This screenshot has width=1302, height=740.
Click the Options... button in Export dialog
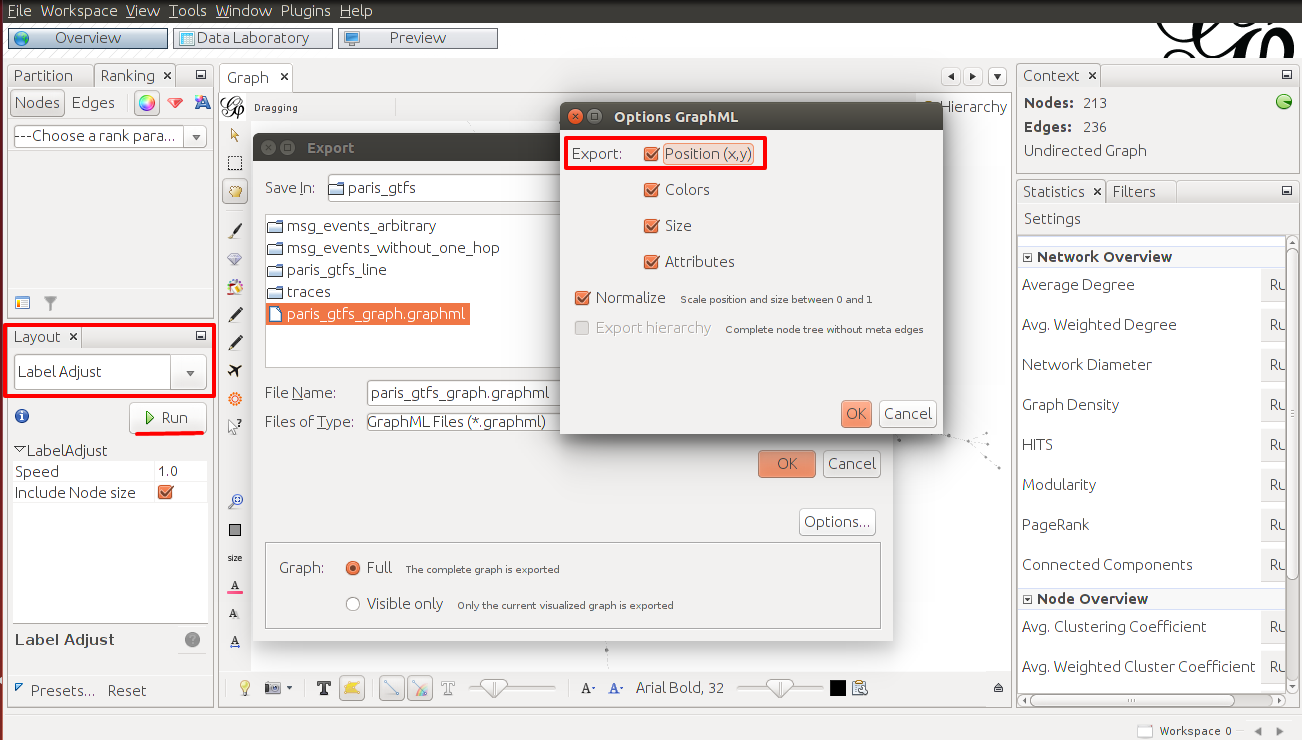837,522
